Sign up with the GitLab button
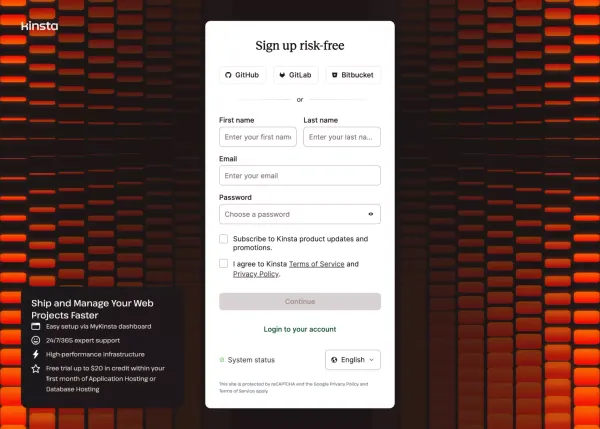The height and width of the screenshot is (429, 600). [x=295, y=75]
